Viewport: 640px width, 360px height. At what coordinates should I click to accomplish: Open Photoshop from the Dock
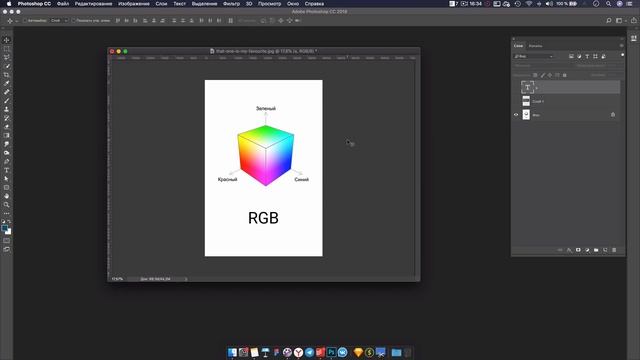331,352
